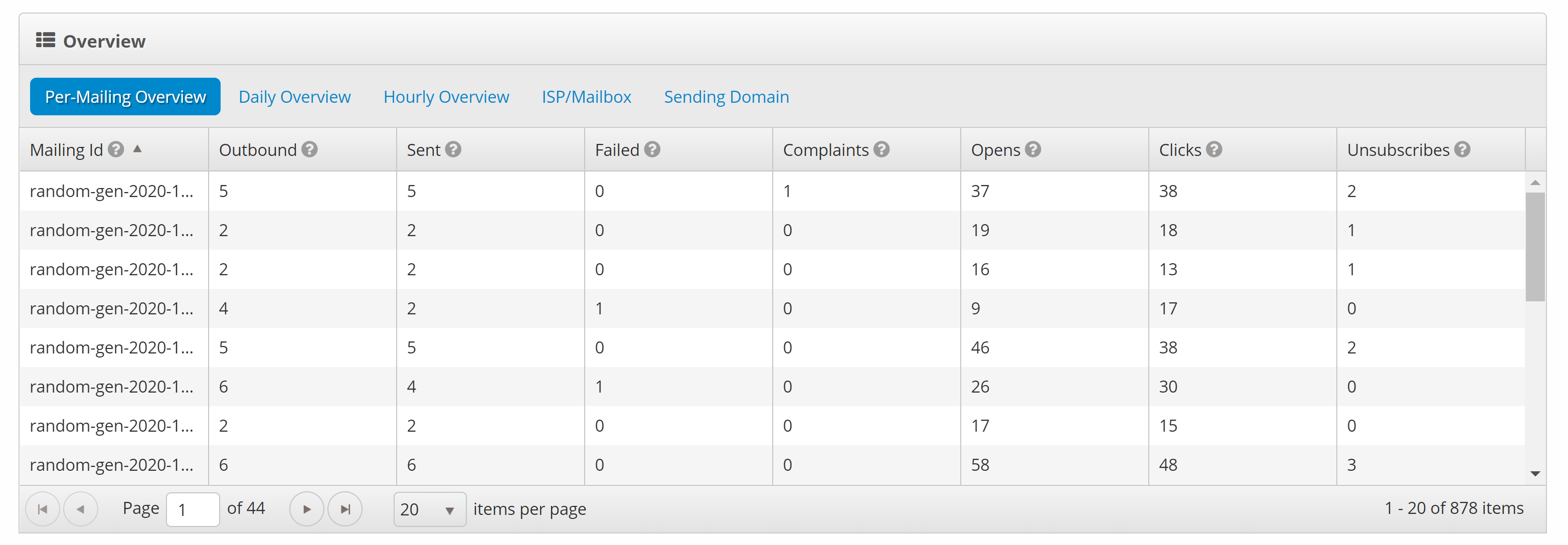This screenshot has height=545, width=1568.
Task: Click the Opens value 58
Action: pos(980,465)
